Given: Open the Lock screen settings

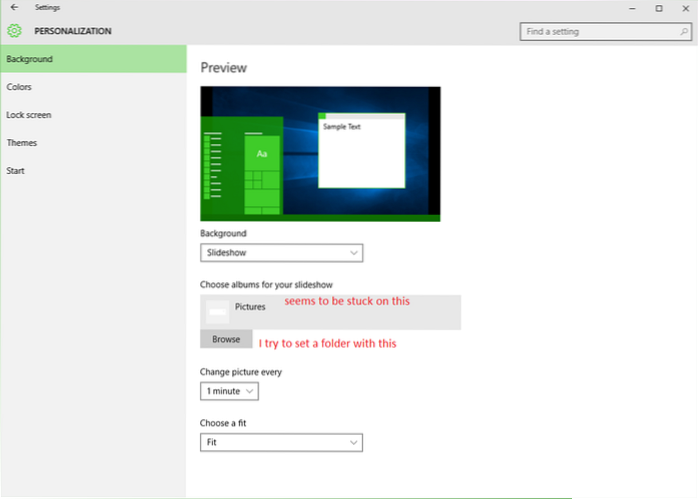Looking at the screenshot, I should [29, 115].
